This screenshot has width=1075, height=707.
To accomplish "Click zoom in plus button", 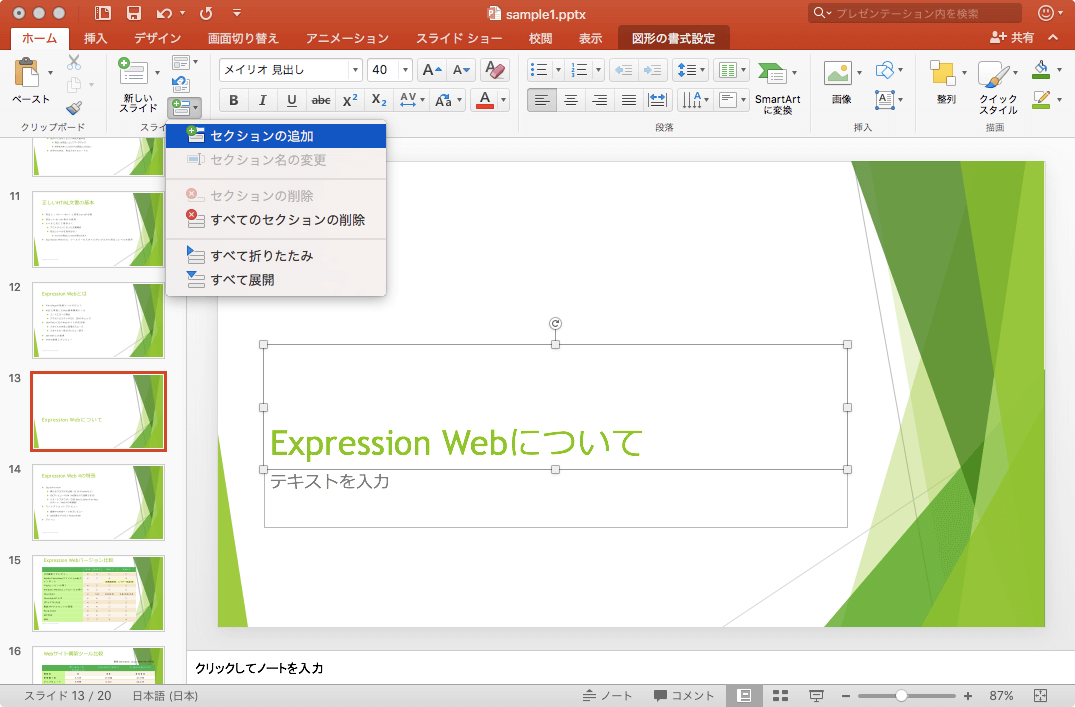I will pyautogui.click(x=967, y=695).
